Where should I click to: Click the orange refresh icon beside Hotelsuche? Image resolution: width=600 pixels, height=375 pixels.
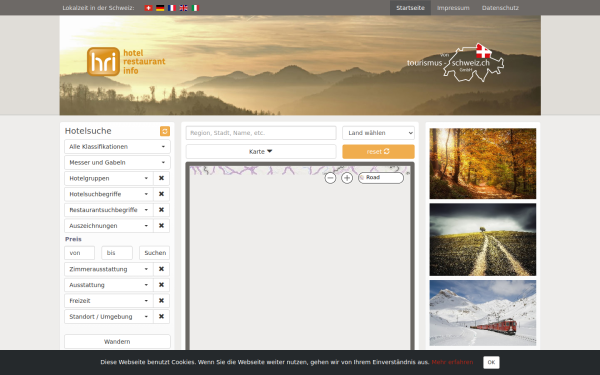click(x=165, y=131)
